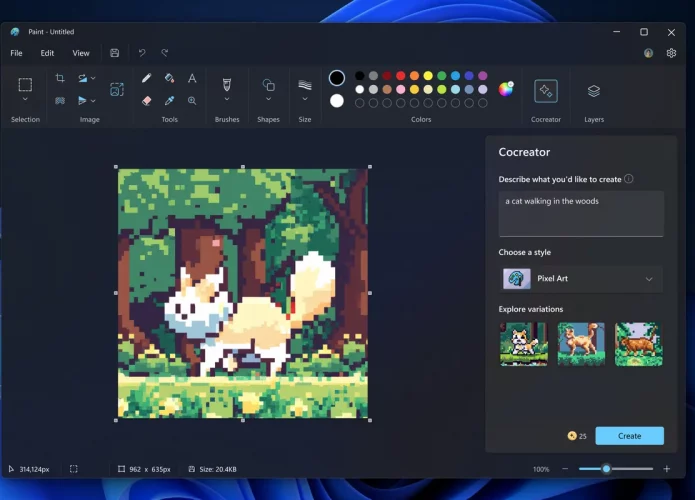The width and height of the screenshot is (695, 500).
Task: Click the first empty custom color slot
Action: 359,103
